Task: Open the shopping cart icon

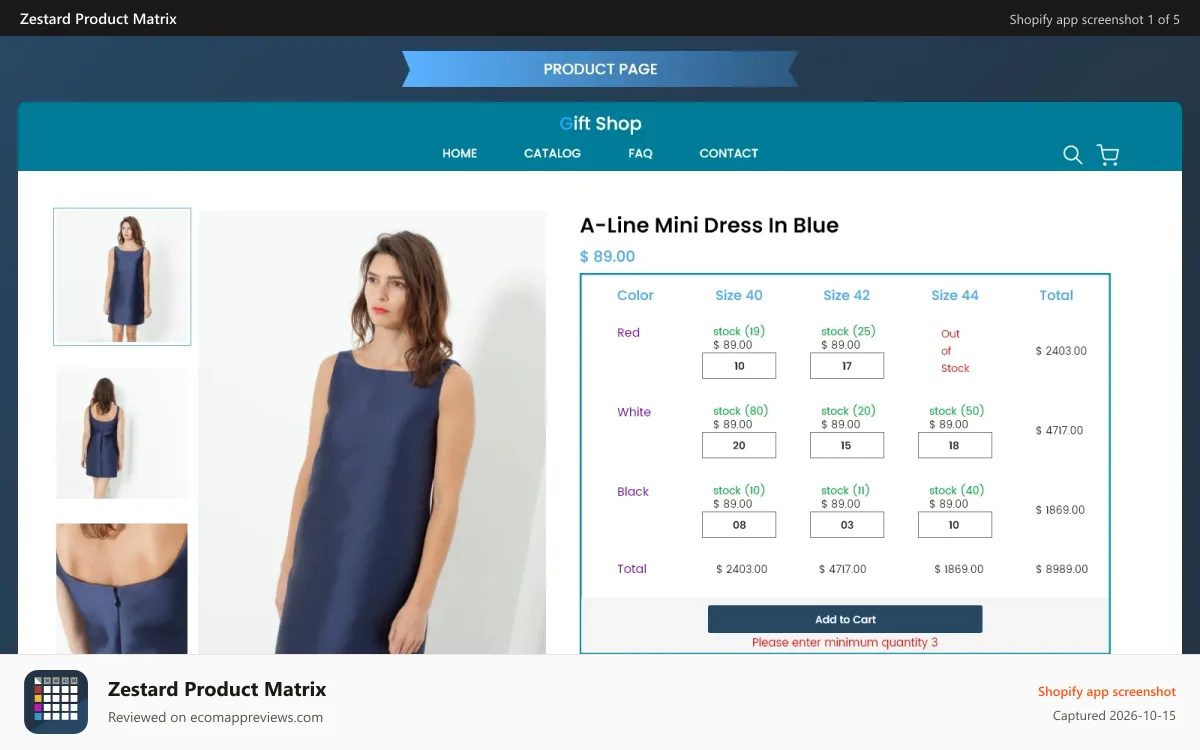Action: (1108, 155)
